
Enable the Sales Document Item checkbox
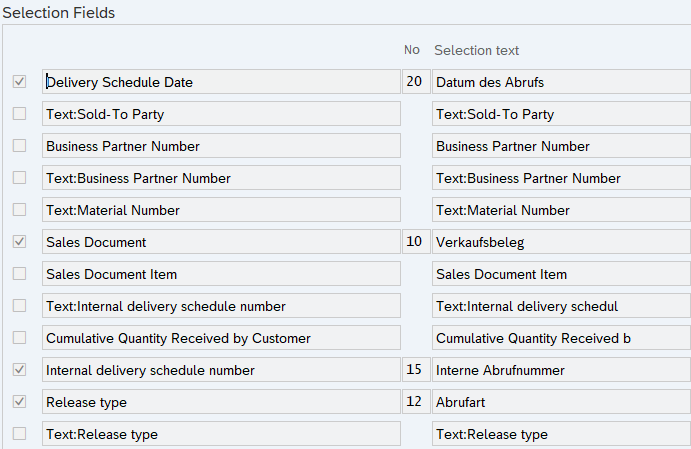point(19,274)
